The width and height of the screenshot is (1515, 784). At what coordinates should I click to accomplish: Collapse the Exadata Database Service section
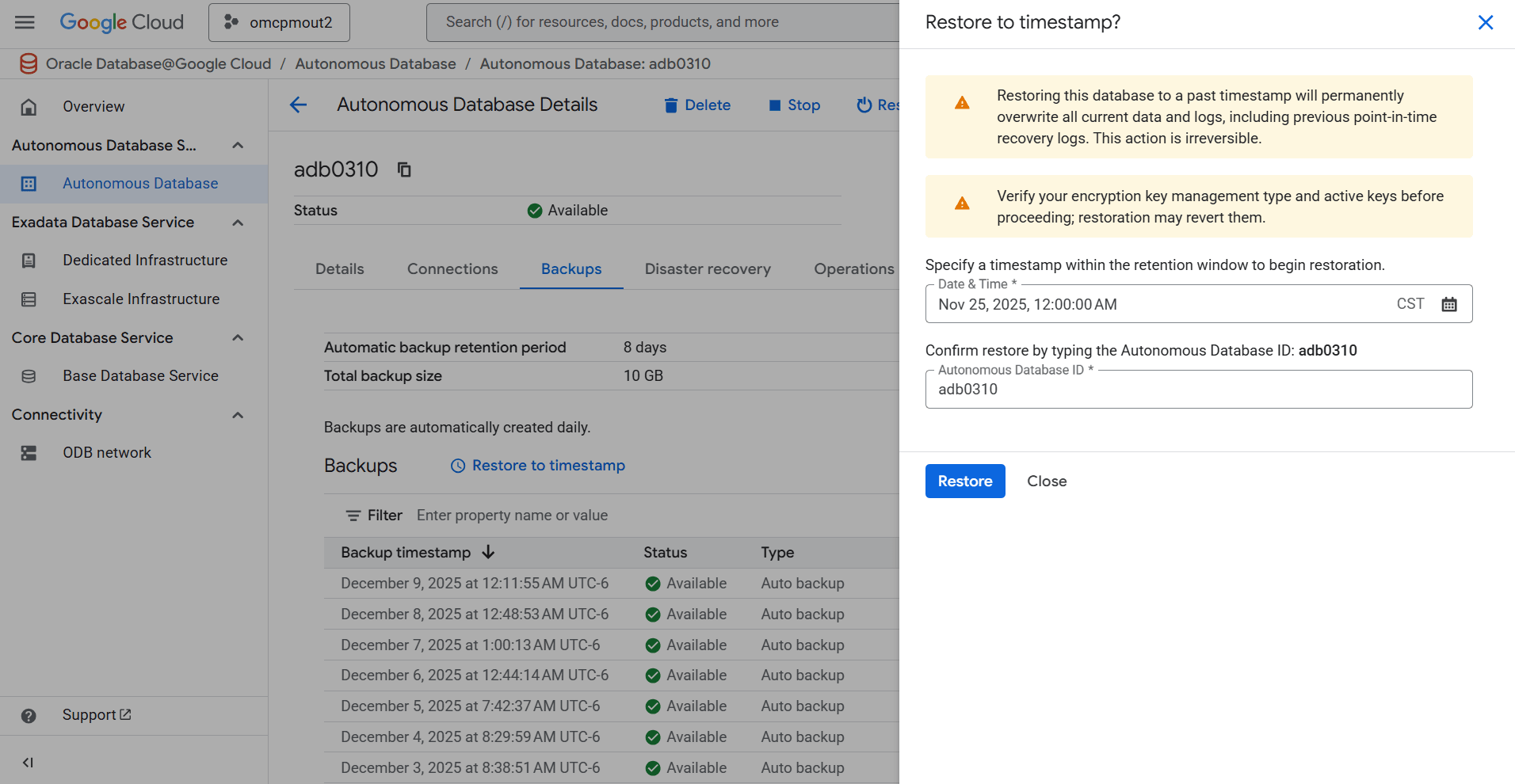[x=237, y=223]
